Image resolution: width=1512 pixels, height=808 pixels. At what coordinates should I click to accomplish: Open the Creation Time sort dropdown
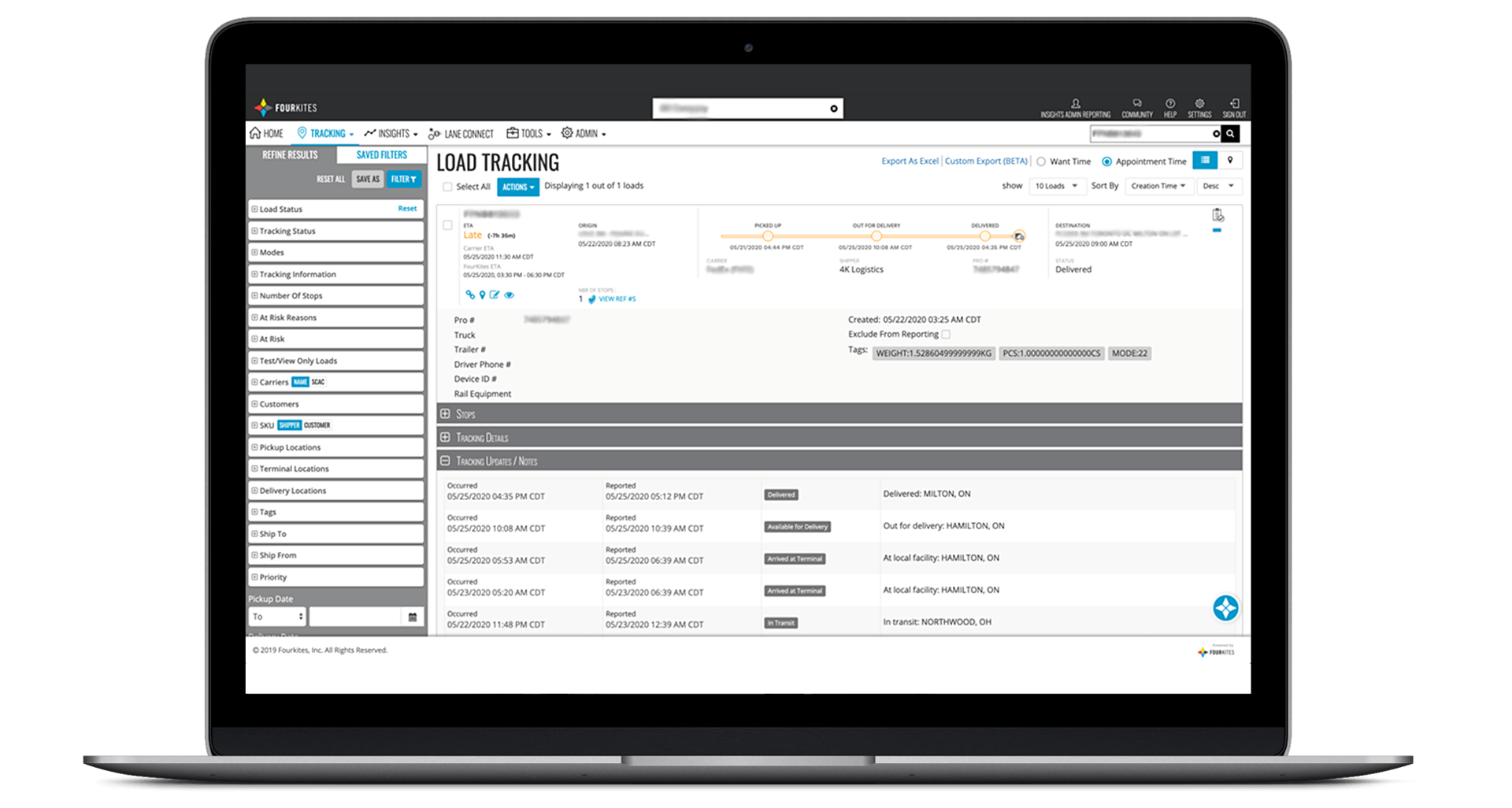[x=1158, y=187]
